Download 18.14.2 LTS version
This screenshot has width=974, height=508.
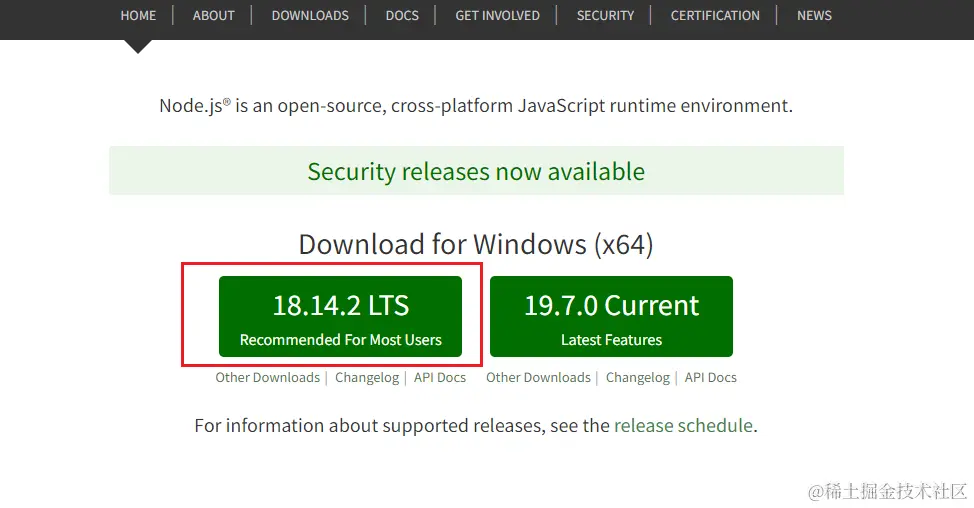click(x=340, y=317)
